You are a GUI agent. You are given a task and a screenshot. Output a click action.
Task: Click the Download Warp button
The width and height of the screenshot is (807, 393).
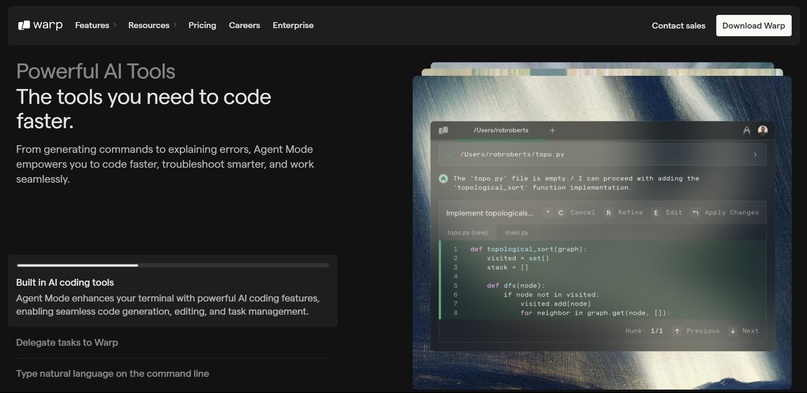point(753,25)
